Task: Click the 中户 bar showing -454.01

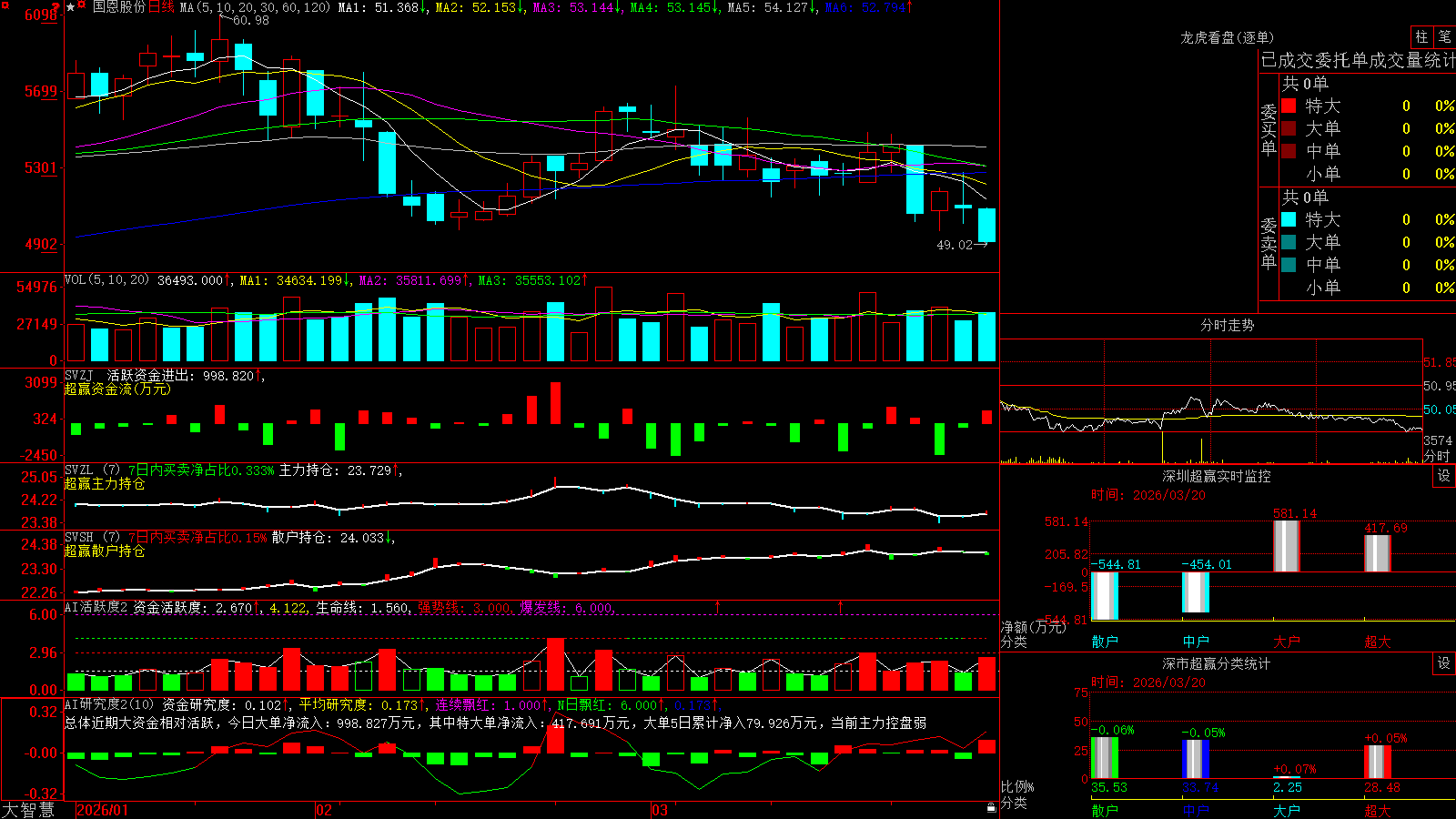Action: click(1196, 592)
